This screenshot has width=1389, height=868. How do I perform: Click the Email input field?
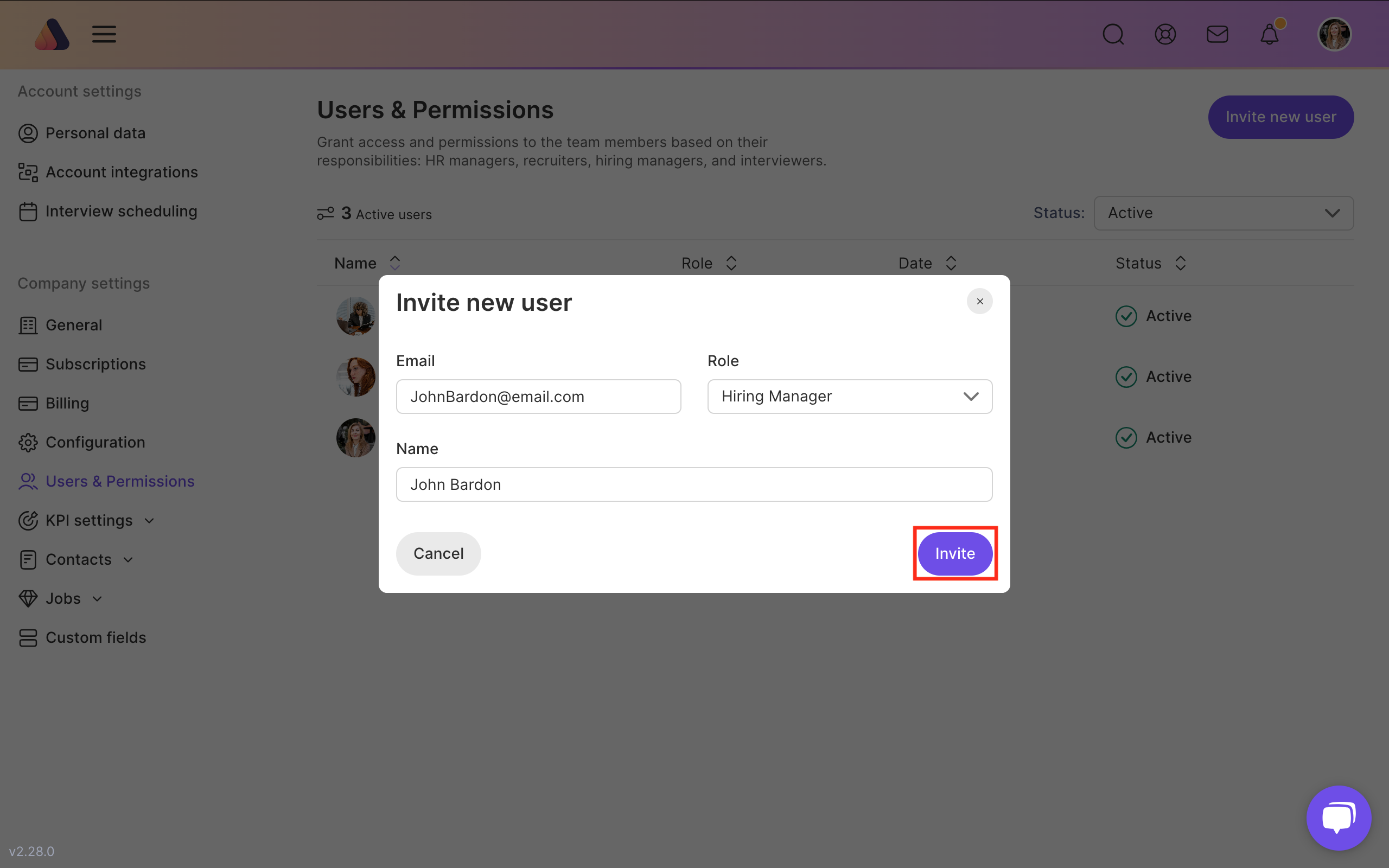pyautogui.click(x=538, y=396)
